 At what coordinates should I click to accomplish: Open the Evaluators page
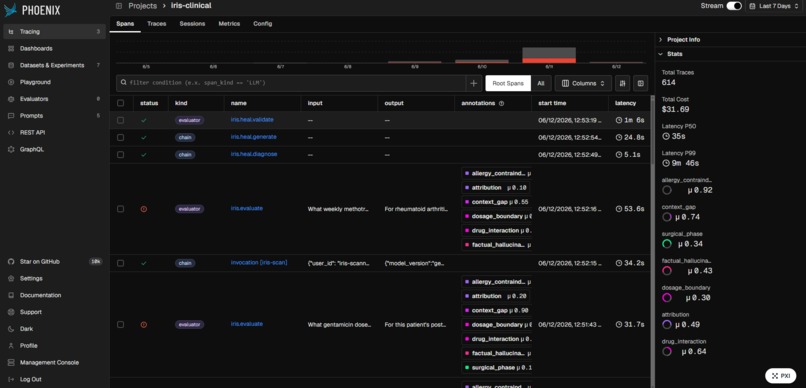tap(54, 99)
